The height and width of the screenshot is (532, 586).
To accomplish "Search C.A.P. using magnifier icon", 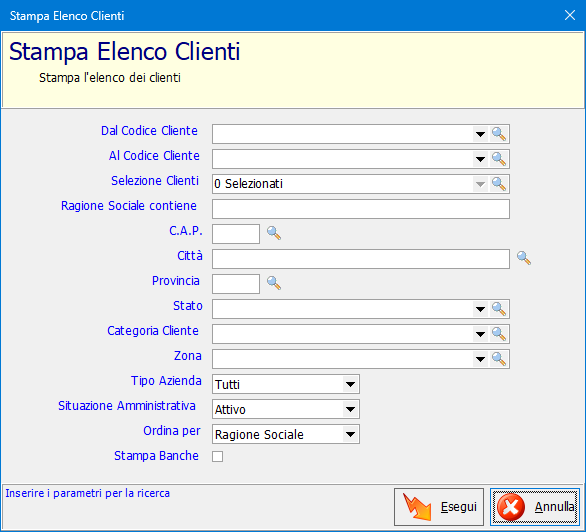I will pos(274,233).
